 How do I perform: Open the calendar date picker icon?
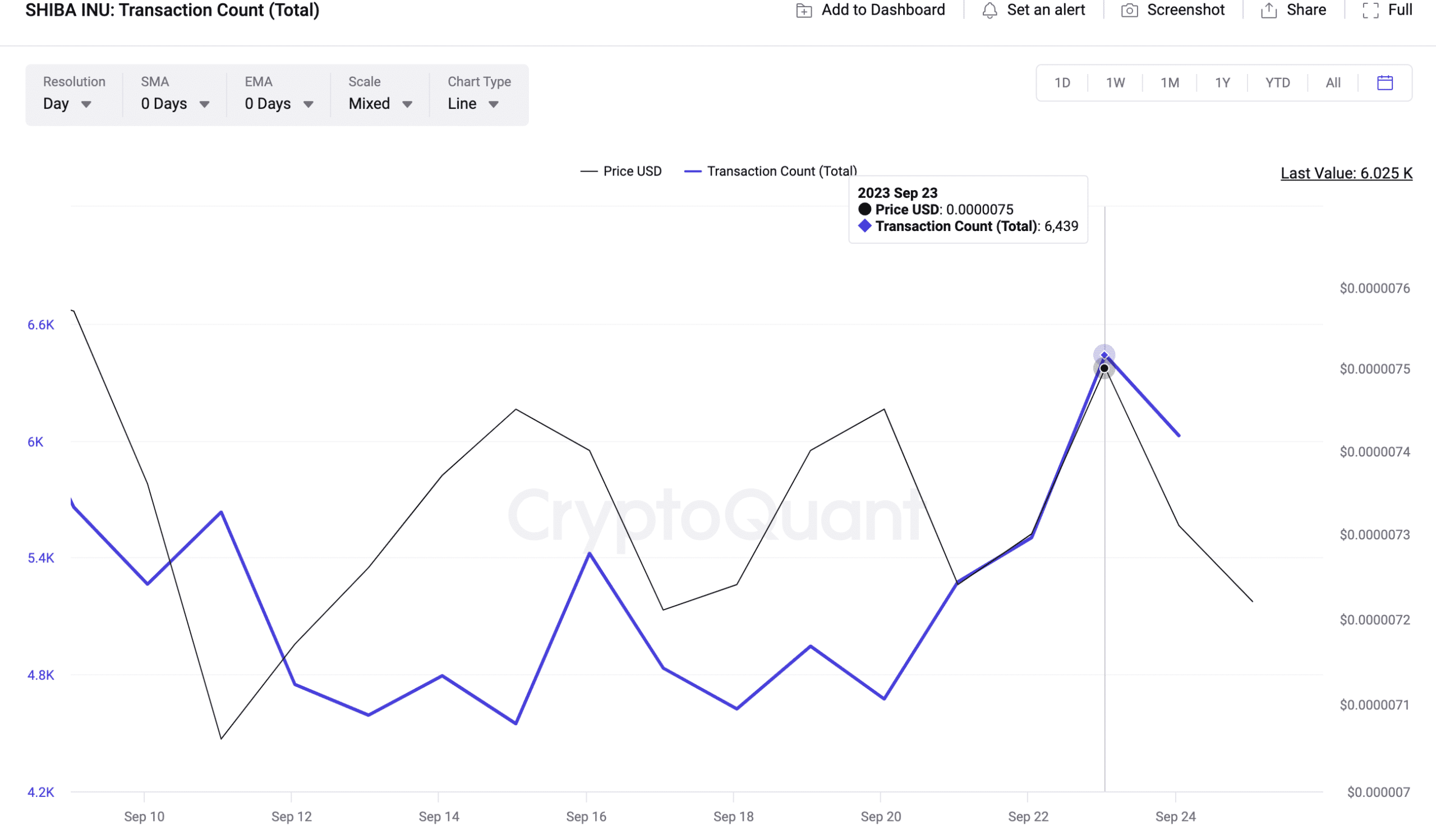[x=1385, y=83]
